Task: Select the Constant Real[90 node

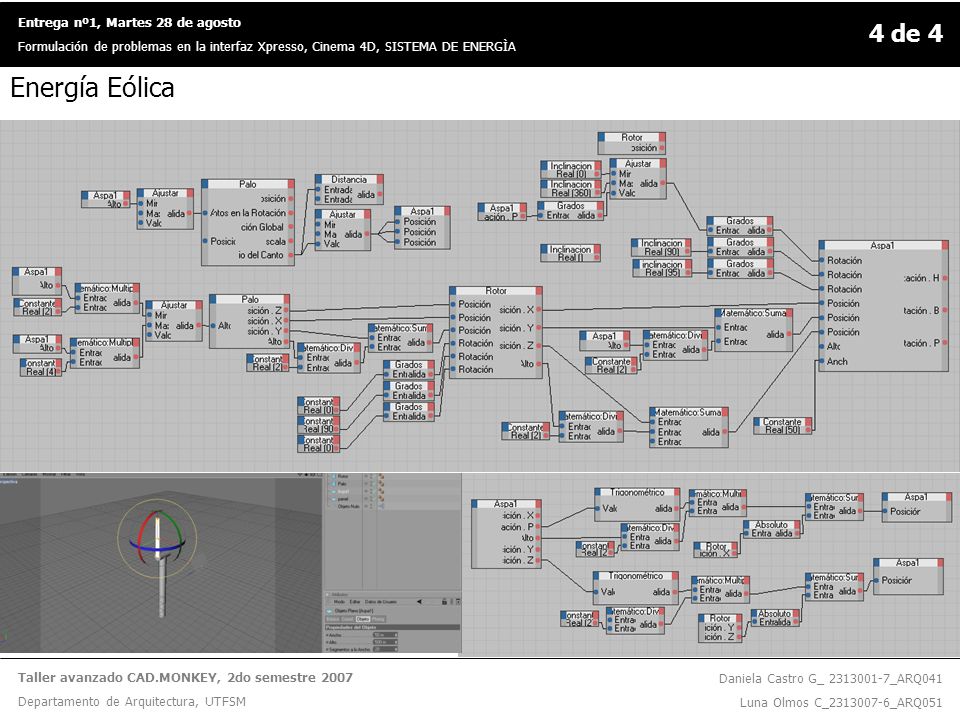Action: (x=318, y=424)
